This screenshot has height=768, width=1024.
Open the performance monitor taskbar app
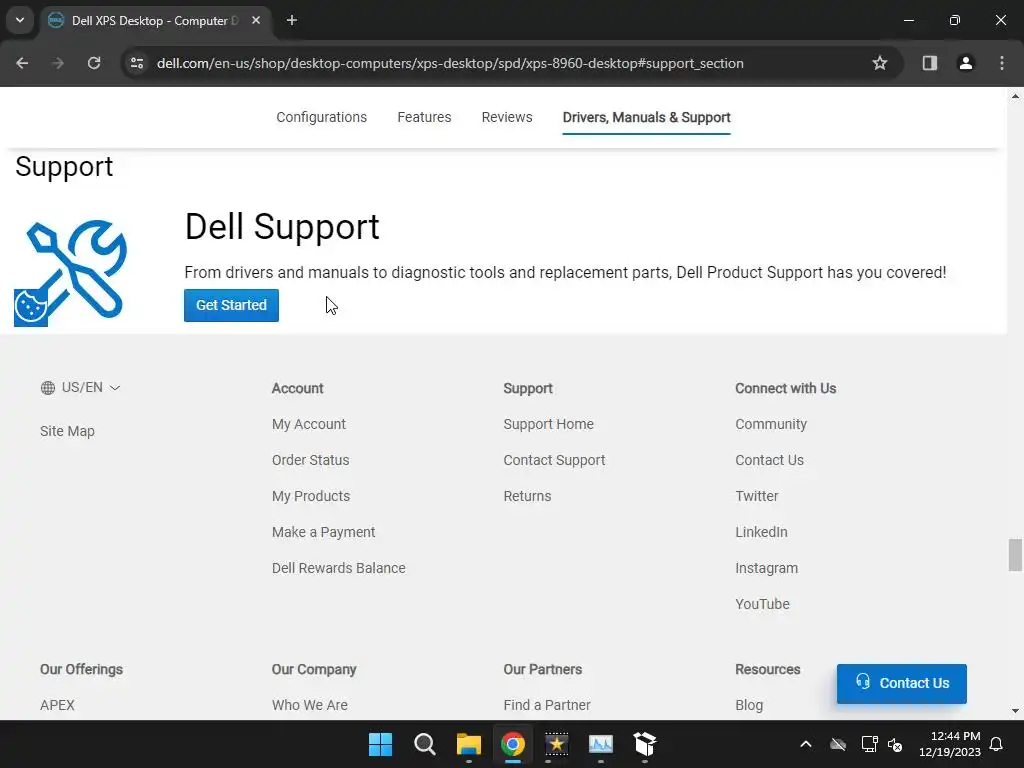click(601, 744)
